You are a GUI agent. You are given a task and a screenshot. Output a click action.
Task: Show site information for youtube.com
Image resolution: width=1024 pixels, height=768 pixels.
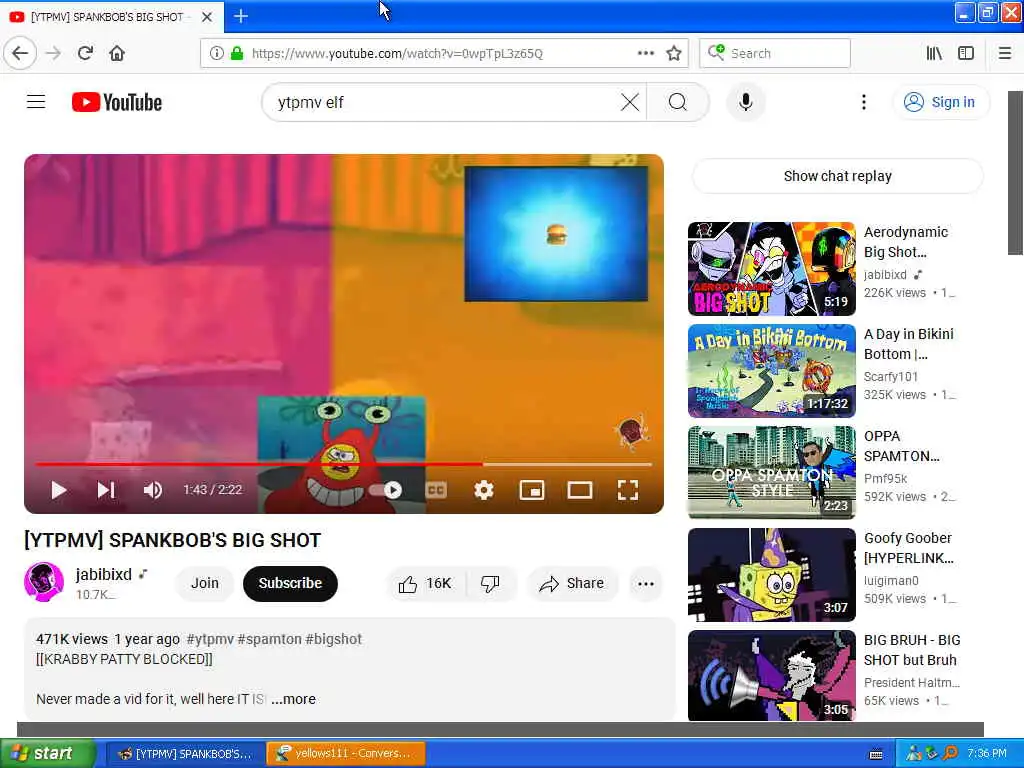pyautogui.click(x=216, y=53)
